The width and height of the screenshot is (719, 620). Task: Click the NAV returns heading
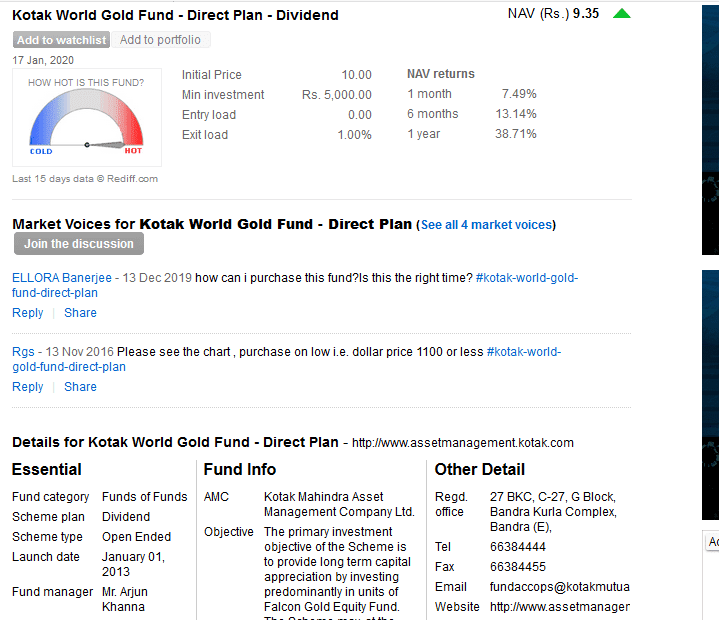click(x=441, y=74)
